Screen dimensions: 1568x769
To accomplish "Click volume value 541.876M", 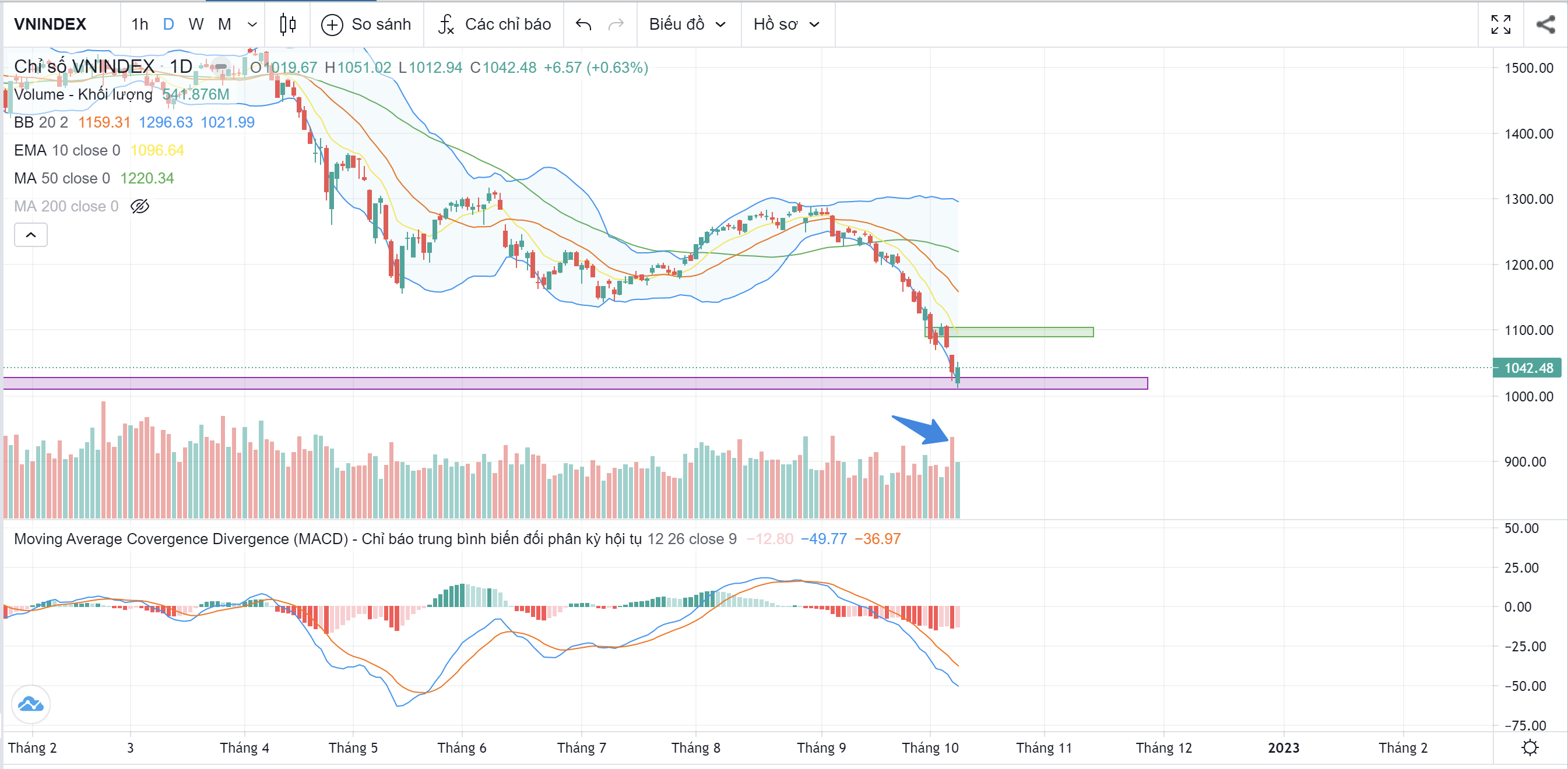I will (x=195, y=94).
